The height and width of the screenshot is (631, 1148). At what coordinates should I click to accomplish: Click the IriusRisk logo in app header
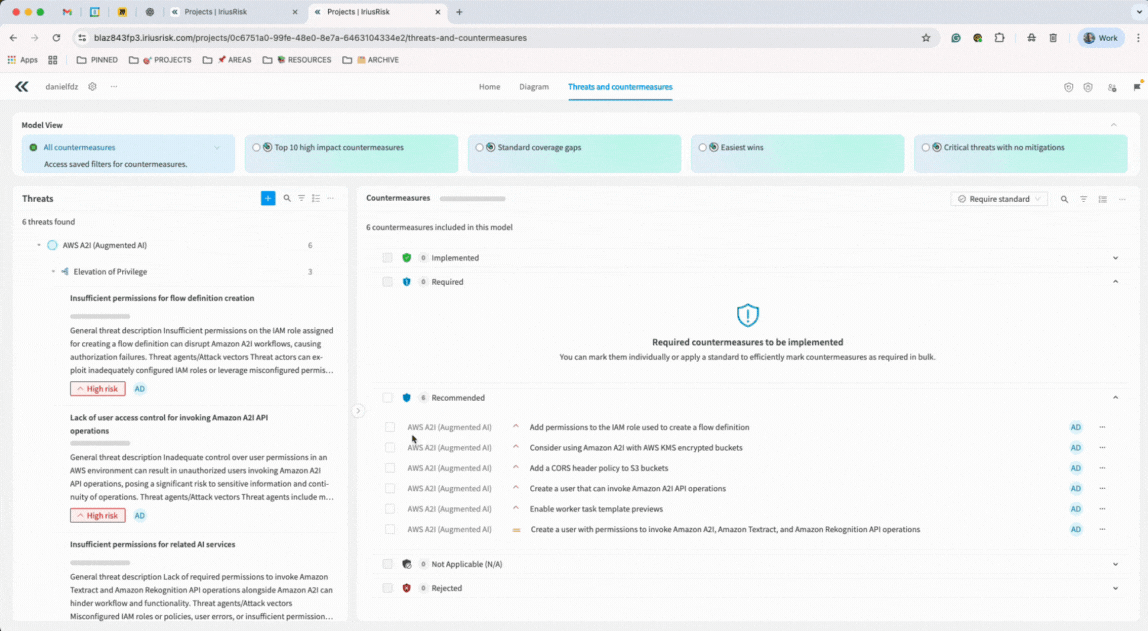22,86
